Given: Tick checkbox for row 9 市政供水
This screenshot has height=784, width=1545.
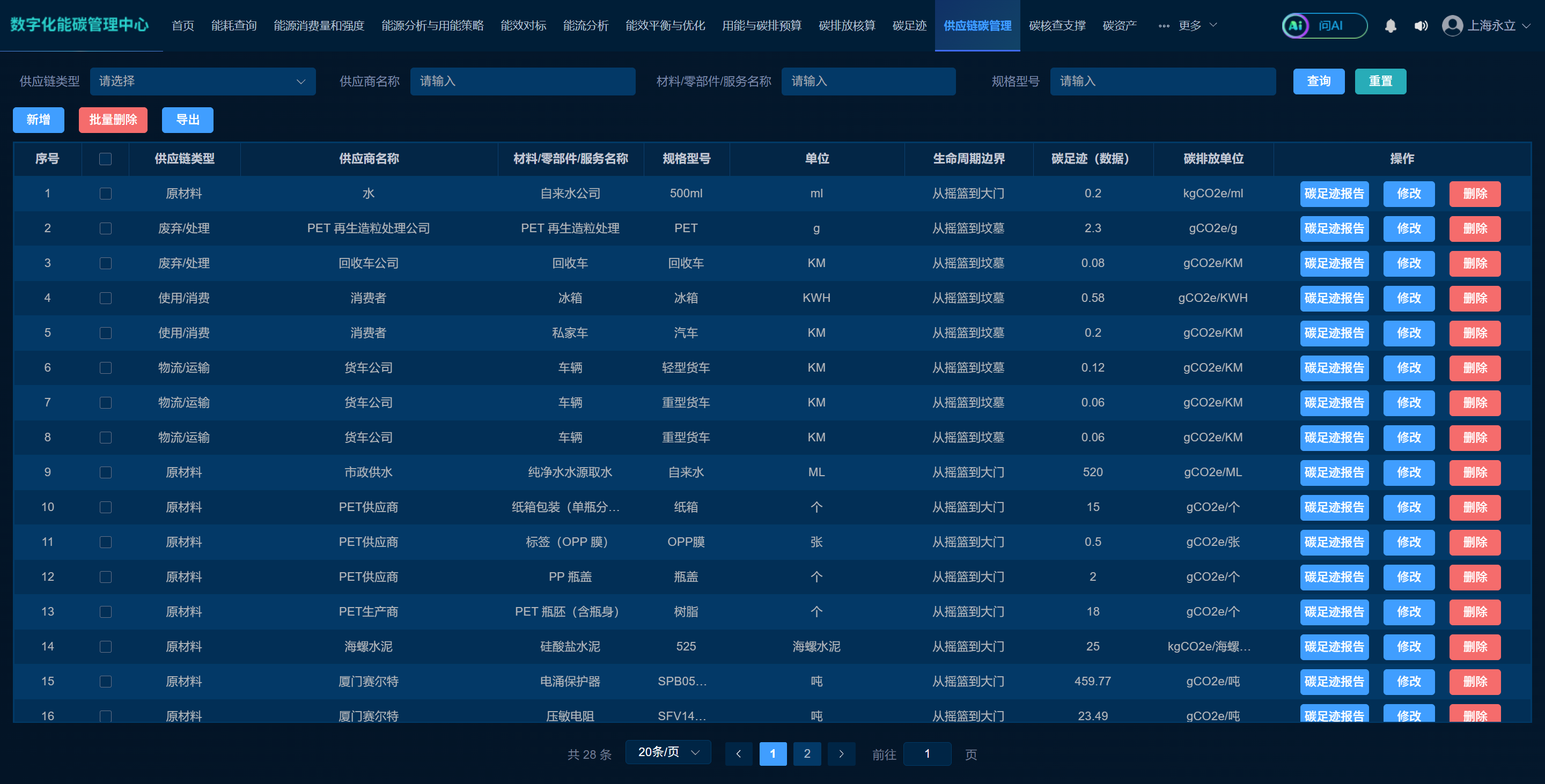Looking at the screenshot, I should click(106, 472).
